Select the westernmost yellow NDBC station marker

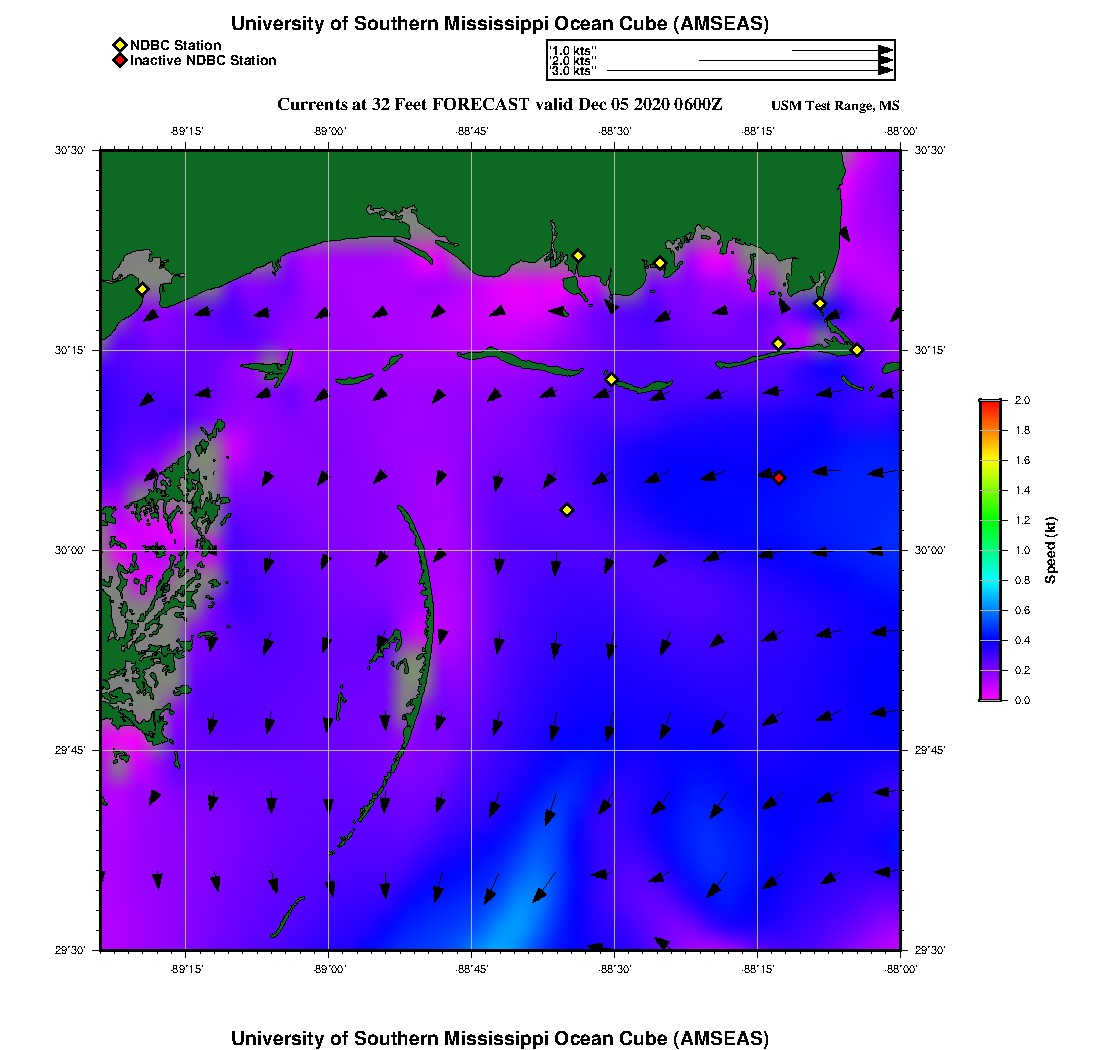[x=142, y=289]
